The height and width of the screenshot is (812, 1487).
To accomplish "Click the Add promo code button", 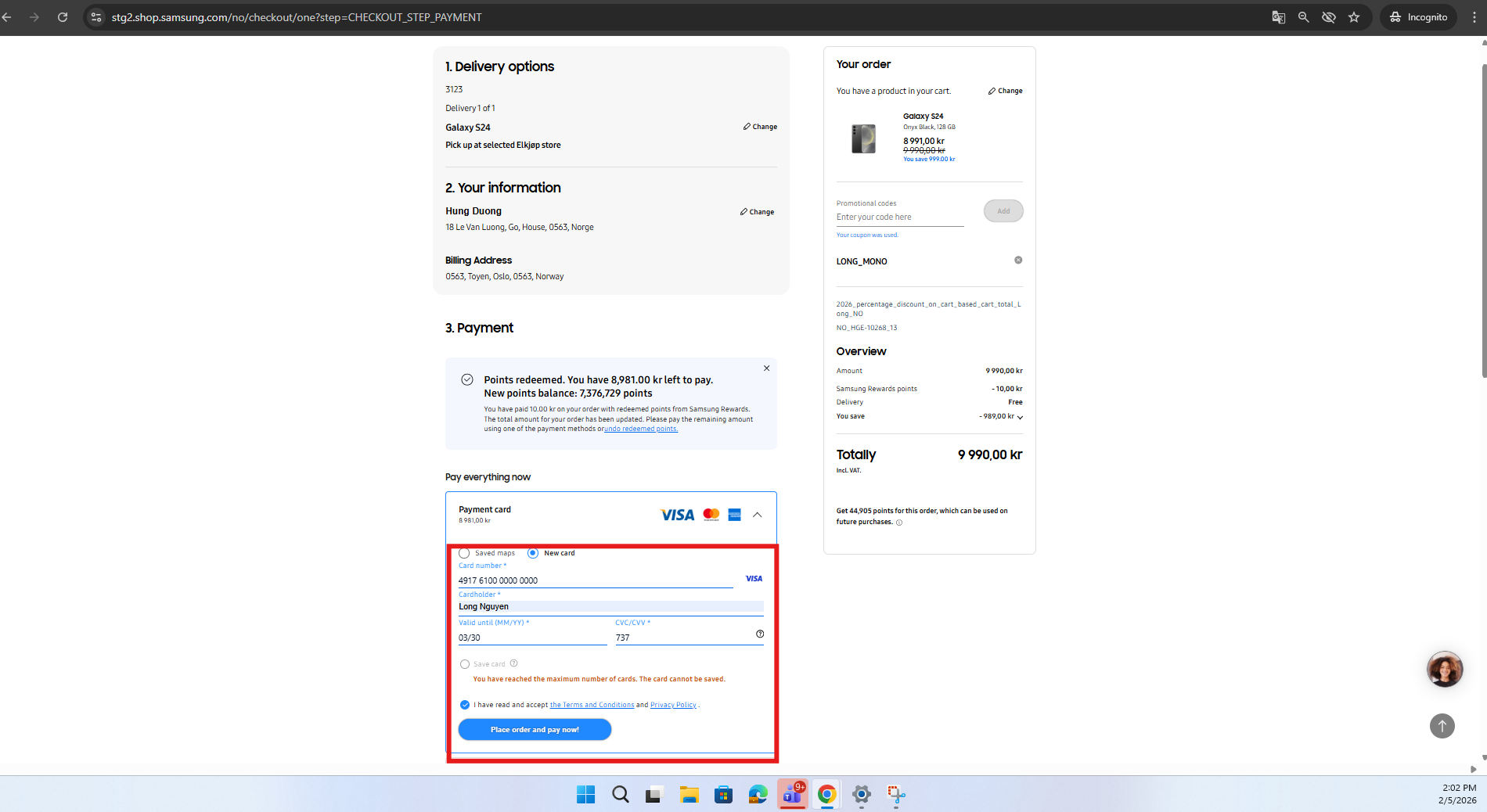I will pyautogui.click(x=1003, y=210).
